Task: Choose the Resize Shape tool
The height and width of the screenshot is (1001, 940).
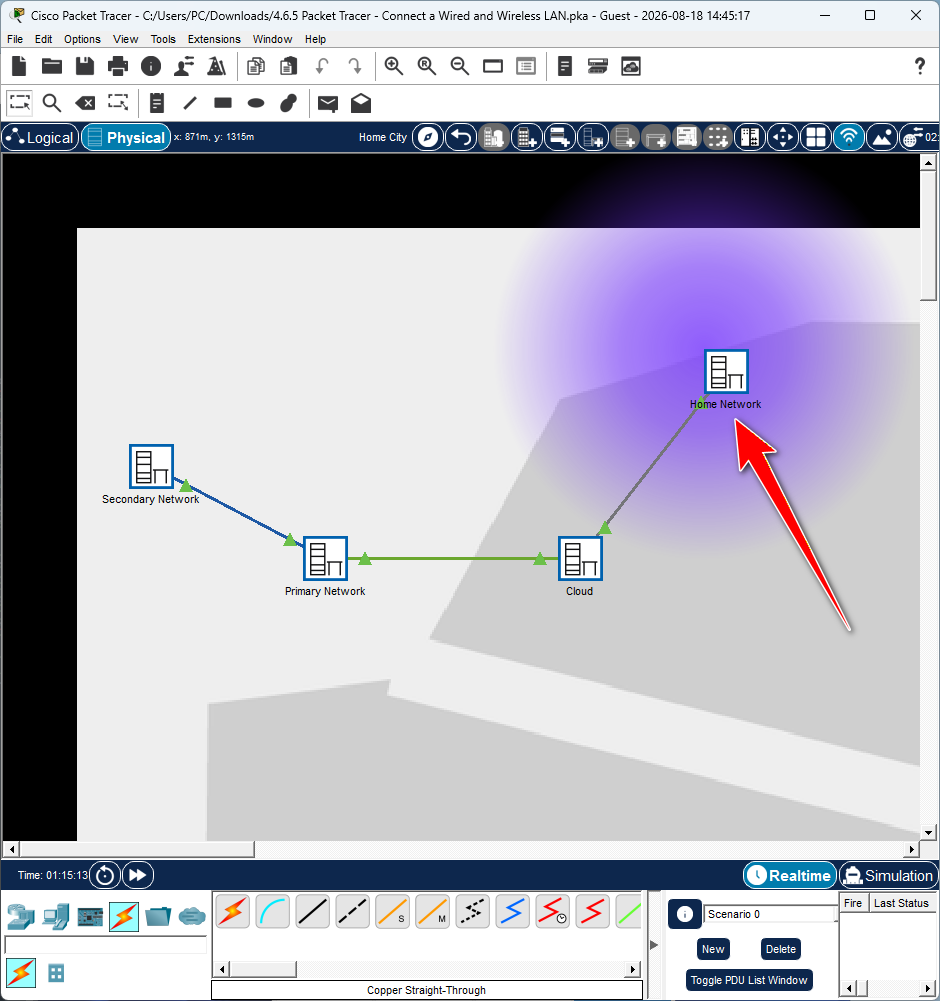Action: coord(118,102)
